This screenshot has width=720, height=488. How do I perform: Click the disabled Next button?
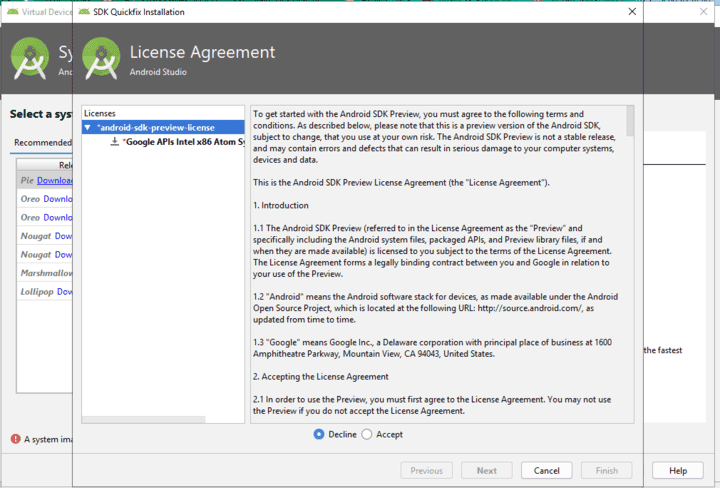(x=487, y=471)
